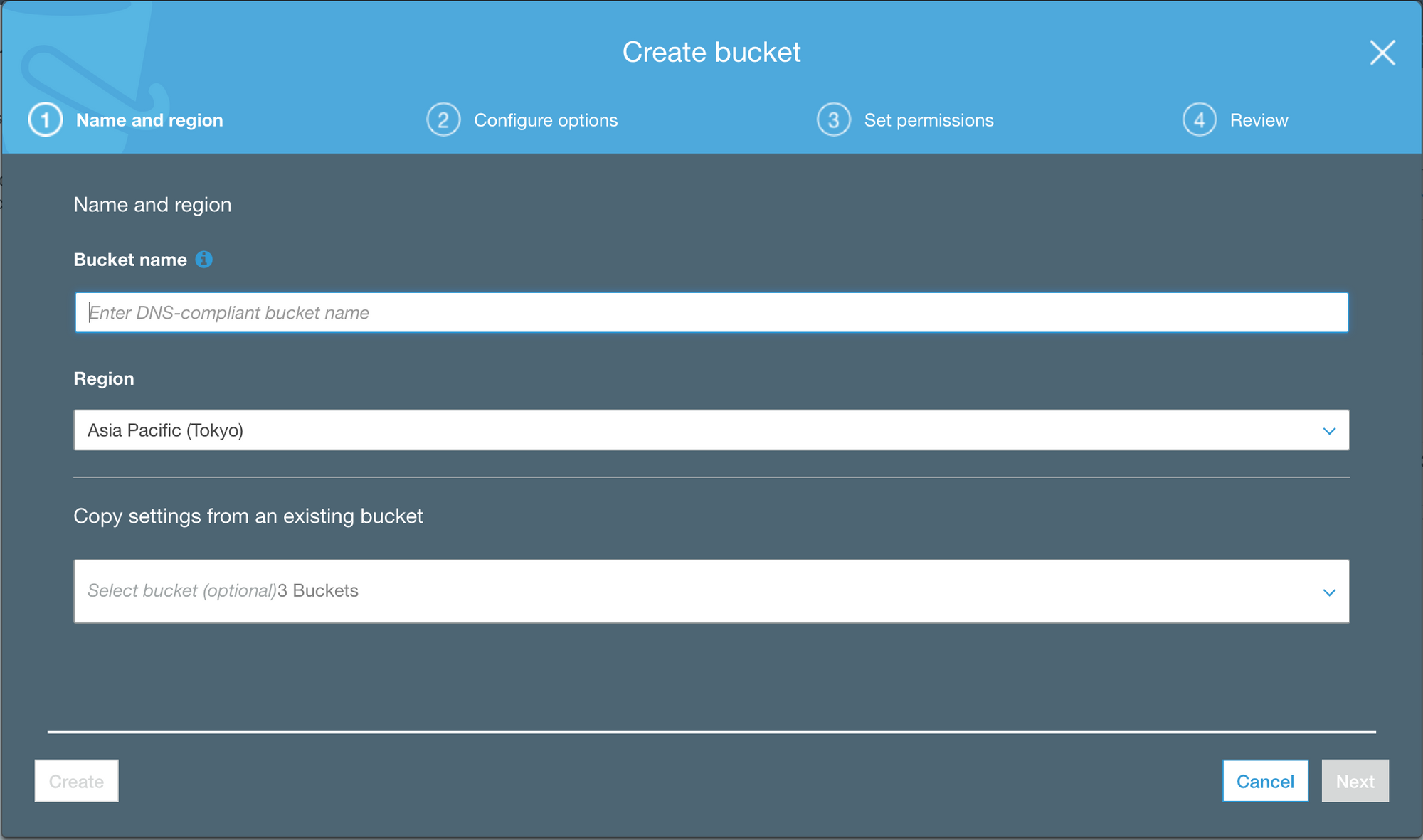Click the Bucket name info icon
Image resolution: width=1423 pixels, height=840 pixels.
204,260
